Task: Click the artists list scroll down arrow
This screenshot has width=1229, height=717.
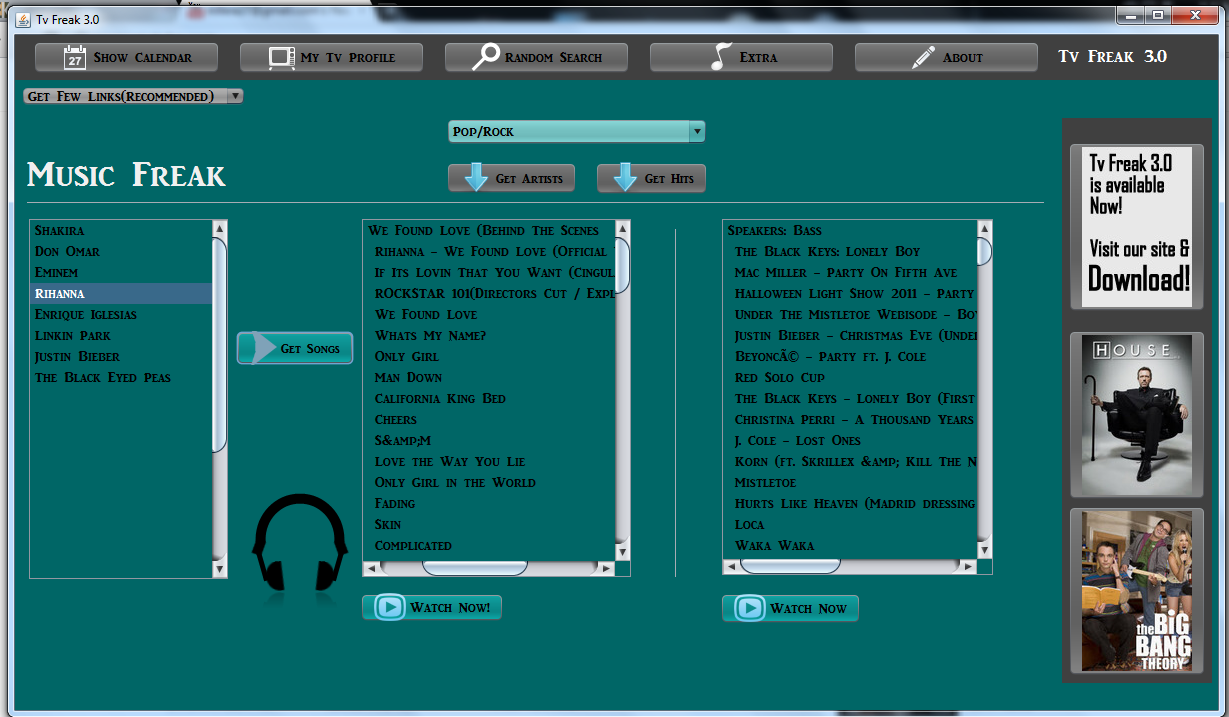Action: tap(220, 569)
